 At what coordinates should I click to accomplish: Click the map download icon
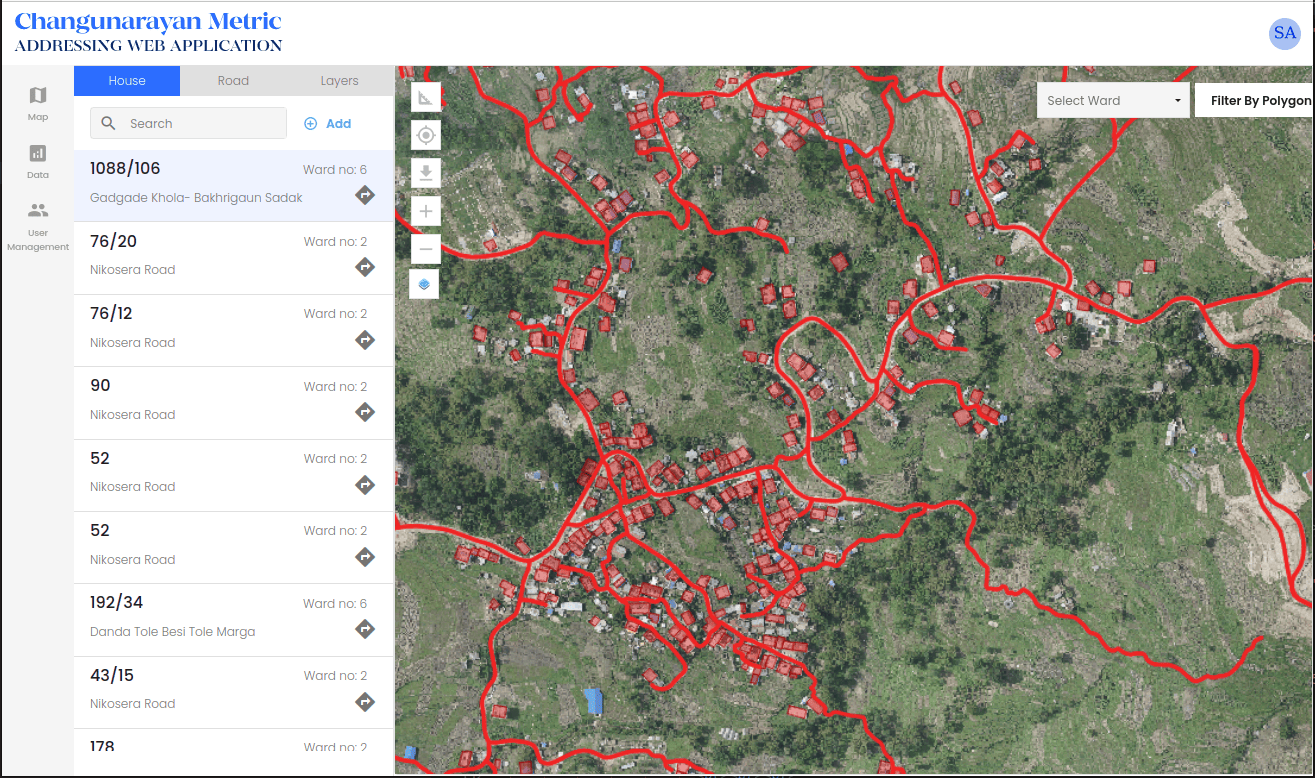[426, 173]
